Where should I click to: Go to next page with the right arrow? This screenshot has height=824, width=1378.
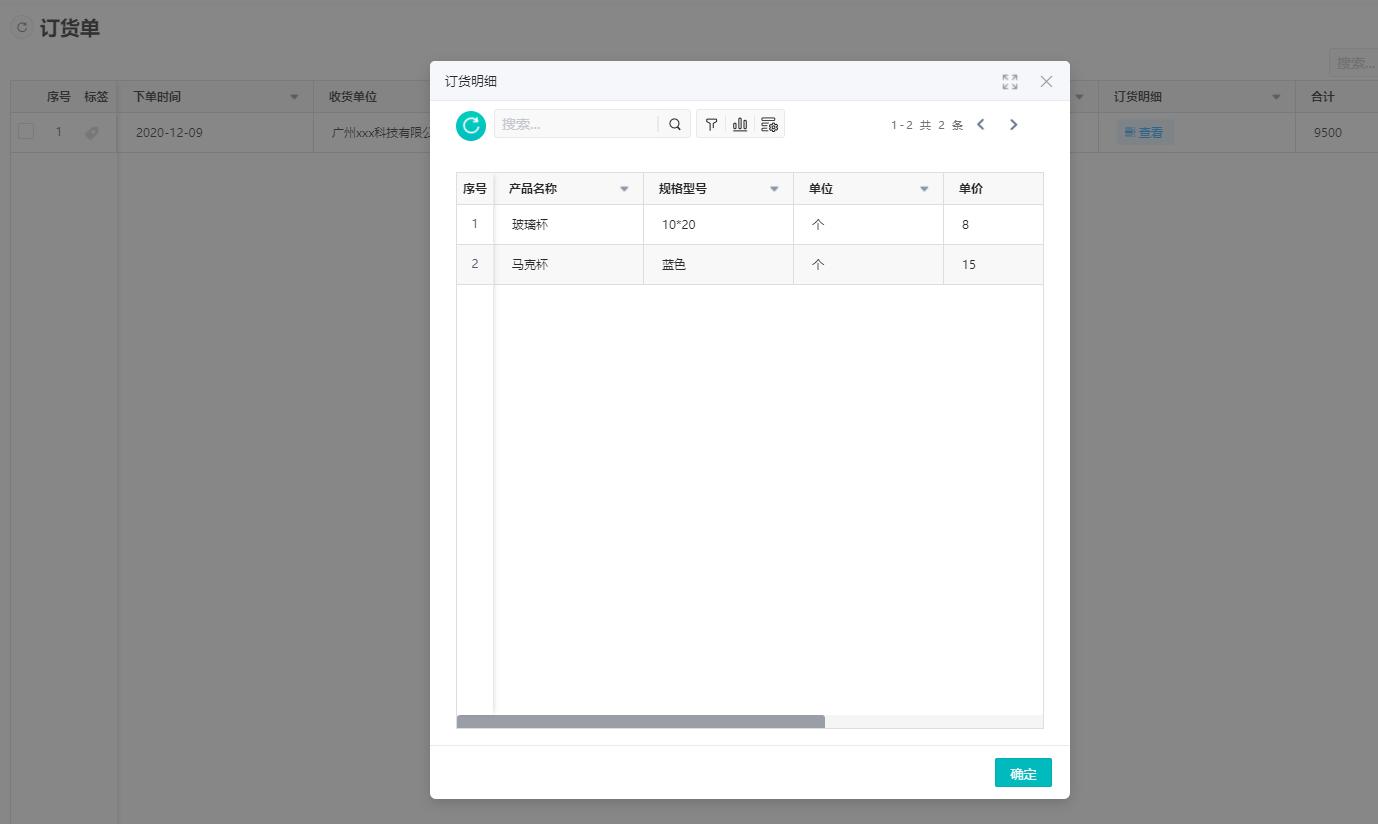1013,124
